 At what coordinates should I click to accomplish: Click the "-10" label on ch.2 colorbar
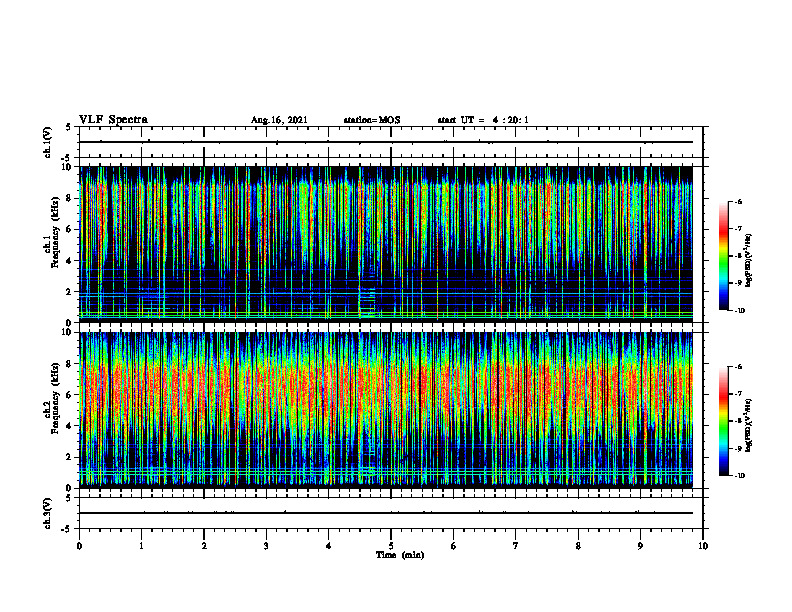(x=740, y=476)
